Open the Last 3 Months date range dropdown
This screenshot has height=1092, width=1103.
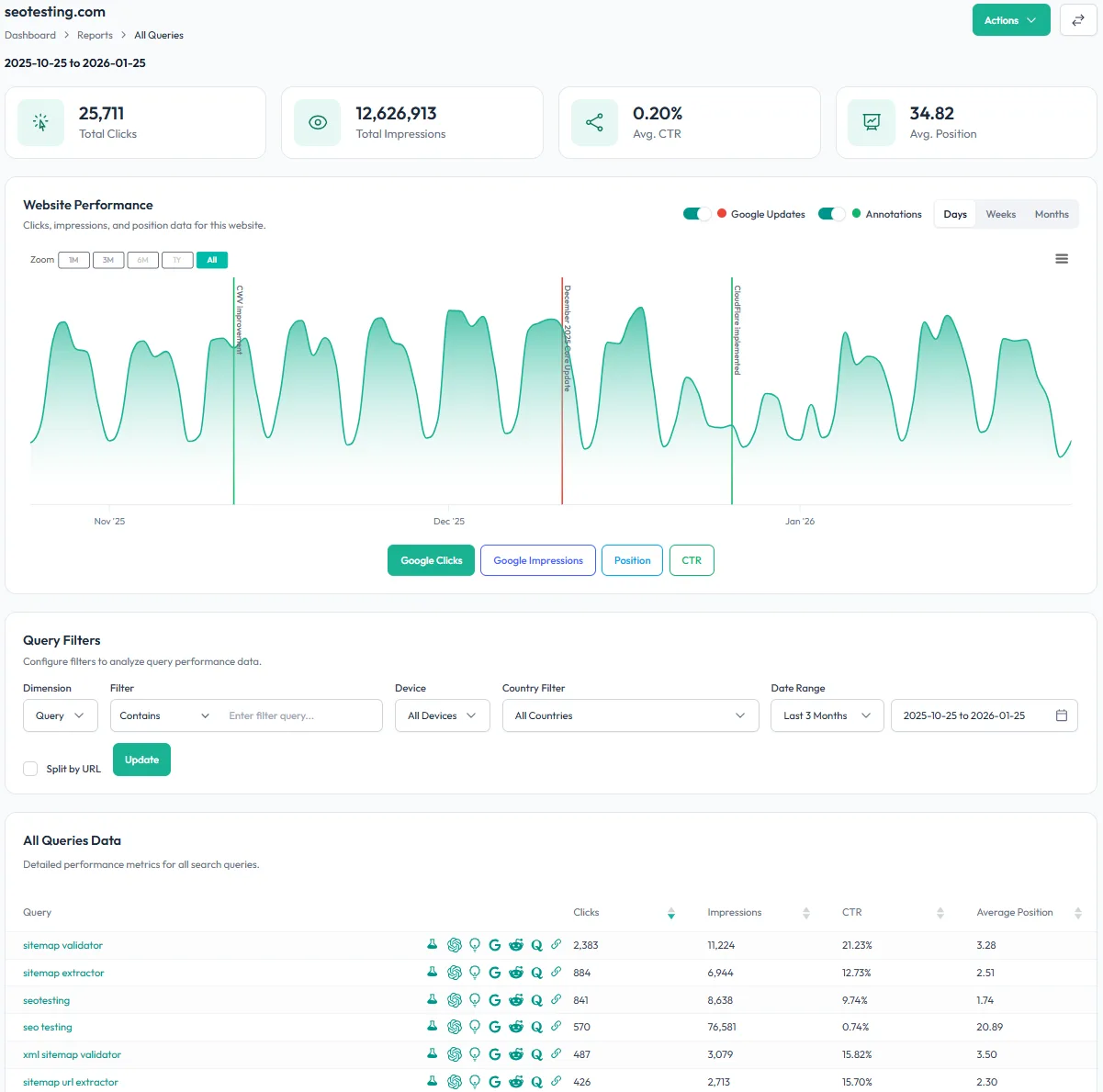click(827, 715)
